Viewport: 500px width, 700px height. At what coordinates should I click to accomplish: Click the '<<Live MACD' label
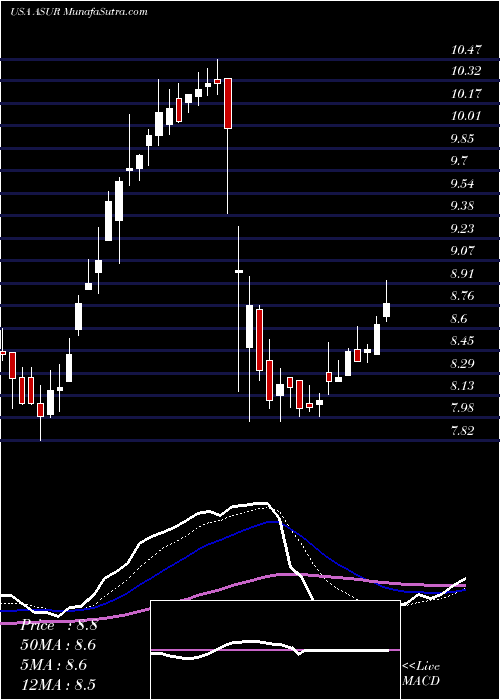click(x=421, y=674)
